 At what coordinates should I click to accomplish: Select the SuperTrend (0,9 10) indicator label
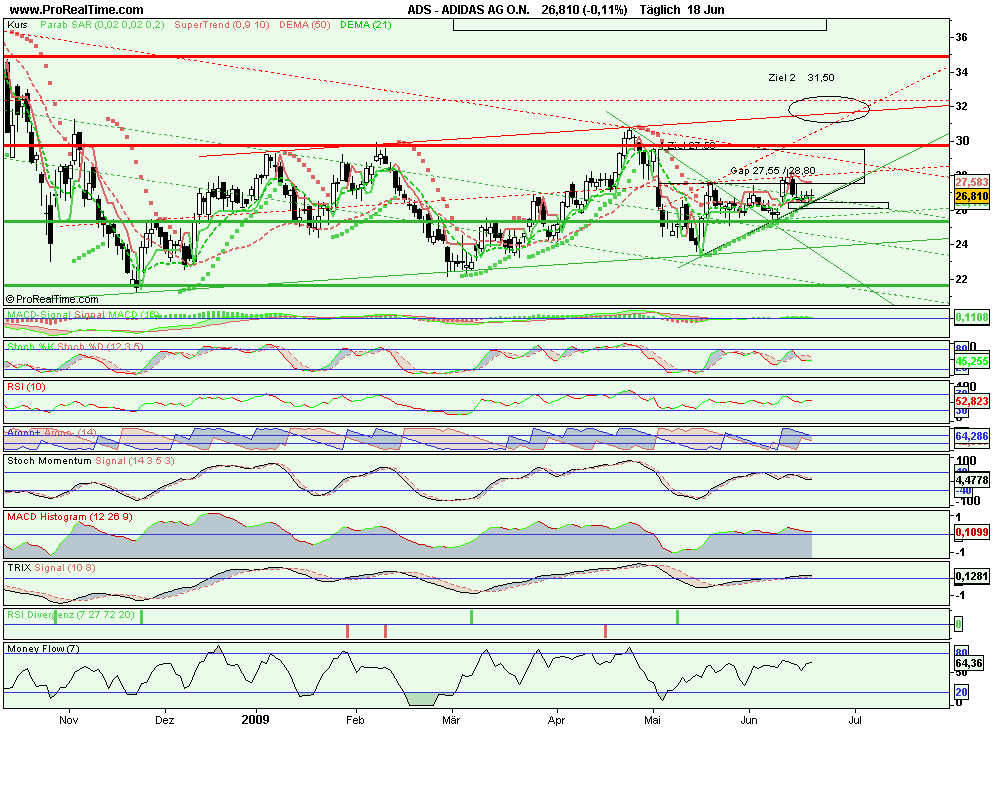(x=220, y=22)
